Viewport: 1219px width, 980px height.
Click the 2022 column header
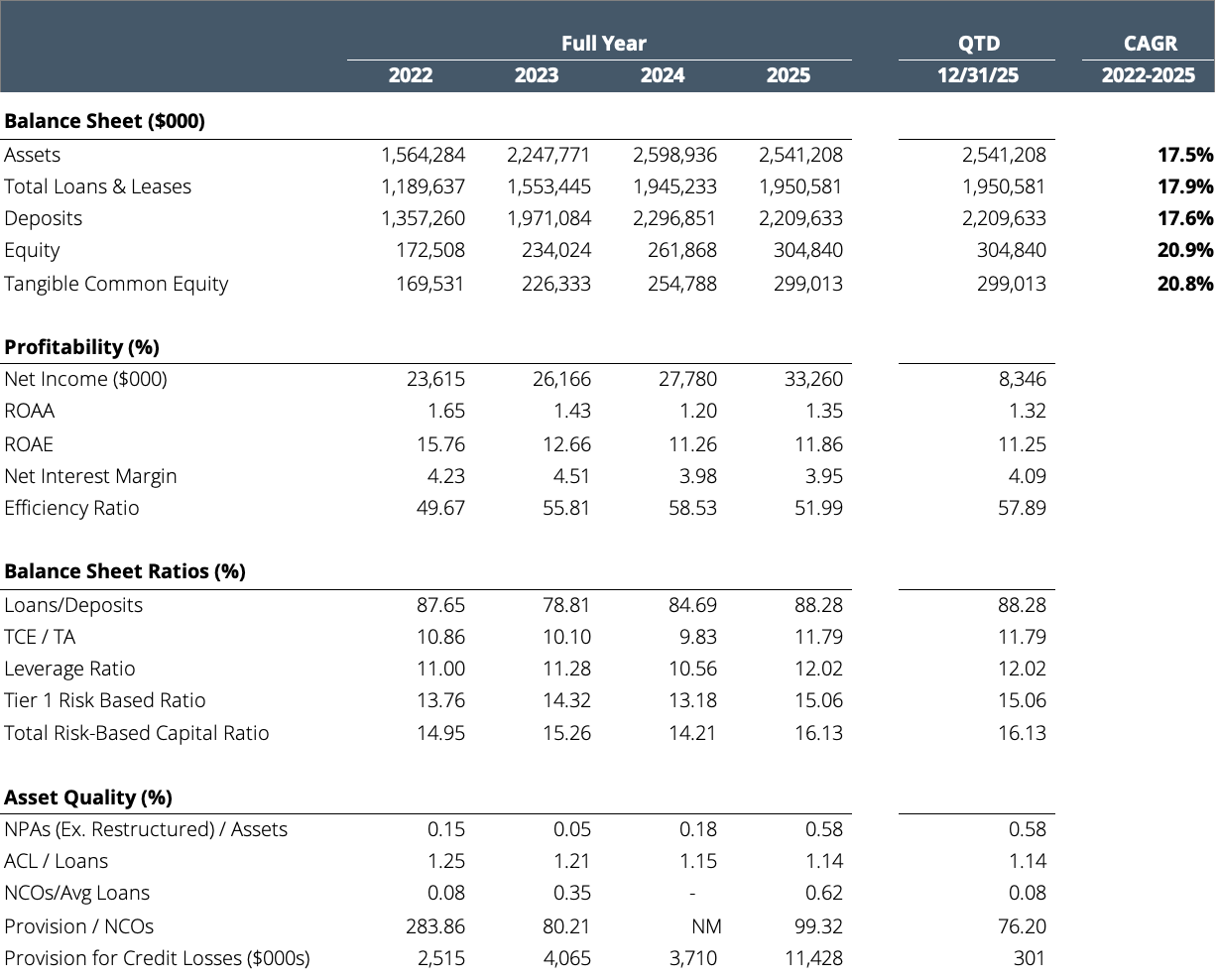tap(410, 75)
